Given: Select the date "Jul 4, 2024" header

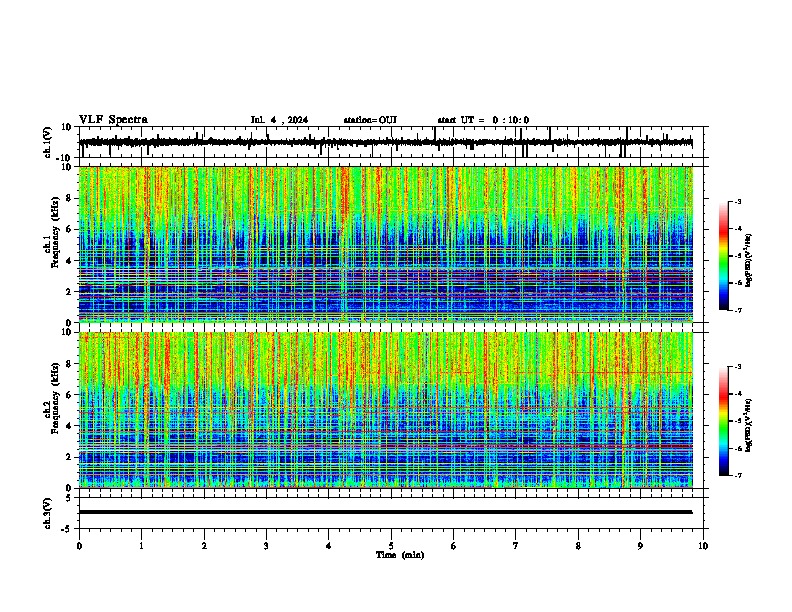Looking at the screenshot, I should coord(279,120).
